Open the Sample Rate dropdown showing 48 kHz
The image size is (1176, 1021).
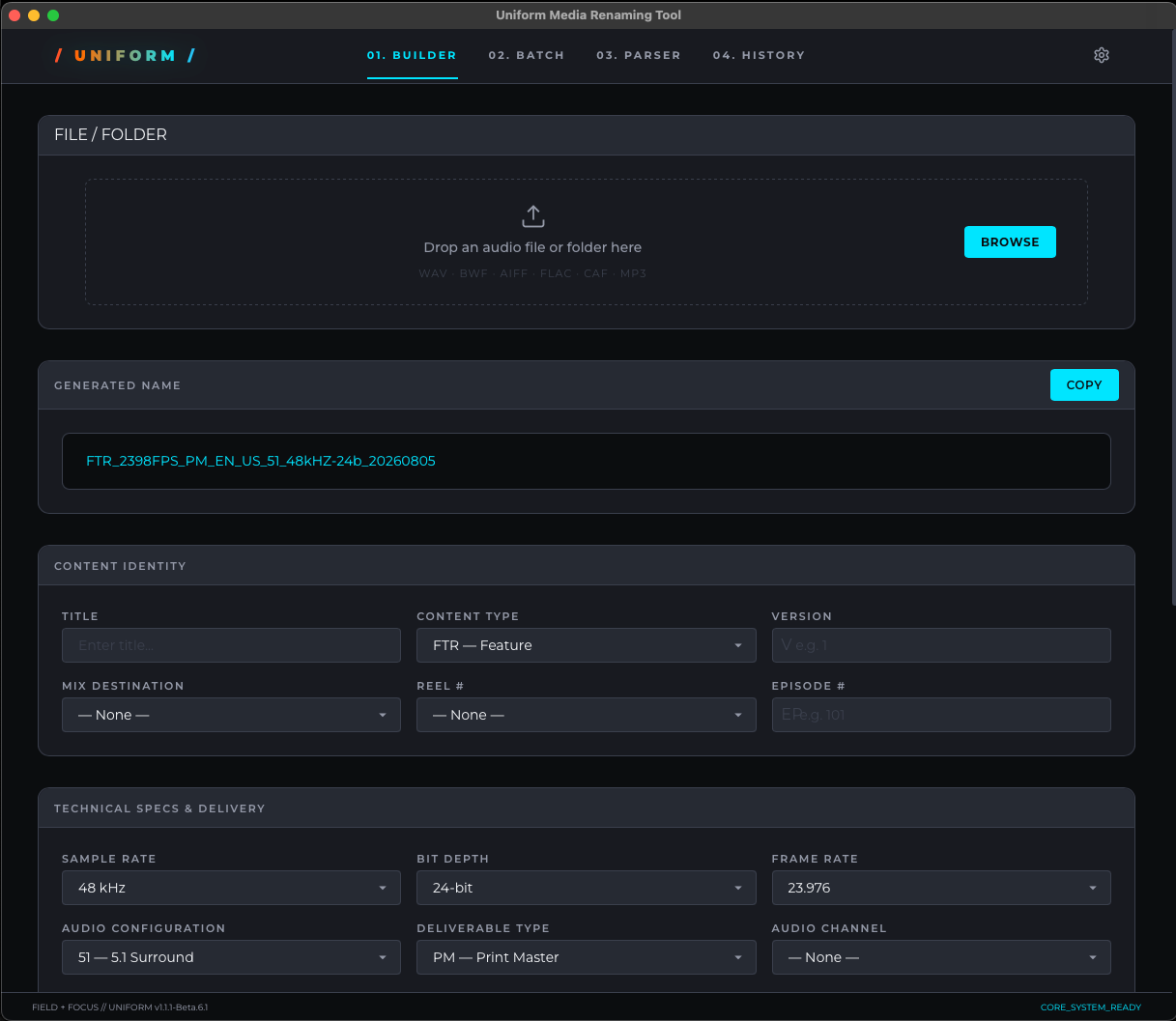(x=231, y=888)
